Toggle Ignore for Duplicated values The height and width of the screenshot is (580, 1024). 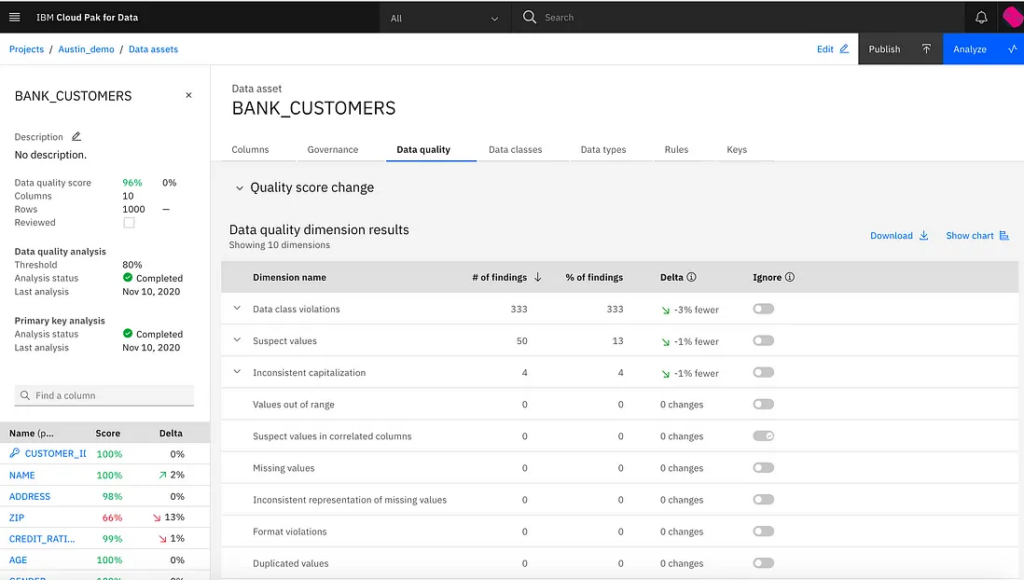(763, 563)
